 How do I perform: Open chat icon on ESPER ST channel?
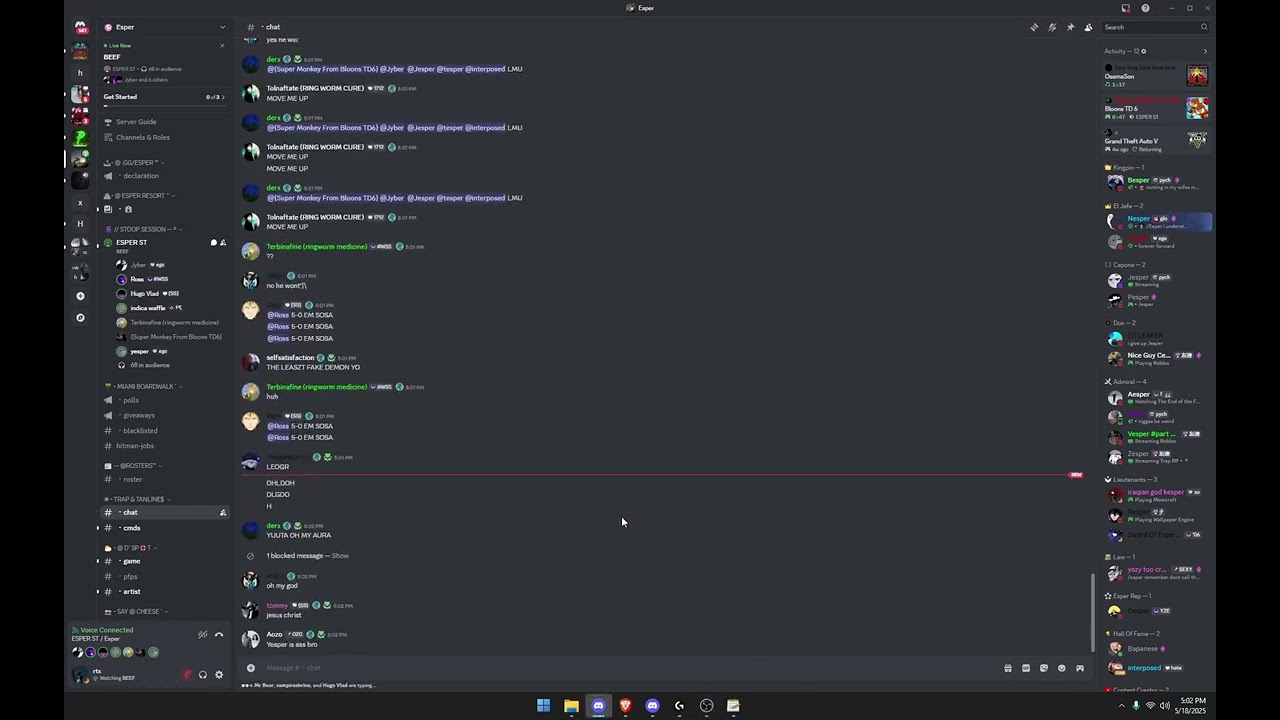[x=213, y=243]
